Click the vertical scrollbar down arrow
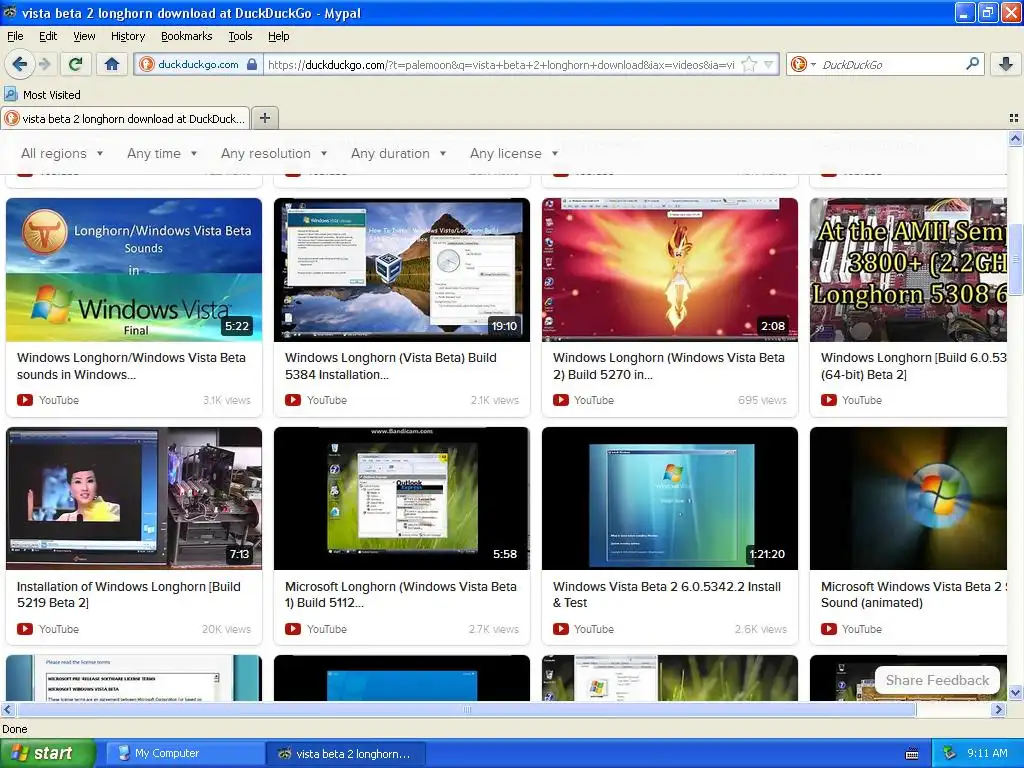This screenshot has height=768, width=1024. click(x=1015, y=692)
